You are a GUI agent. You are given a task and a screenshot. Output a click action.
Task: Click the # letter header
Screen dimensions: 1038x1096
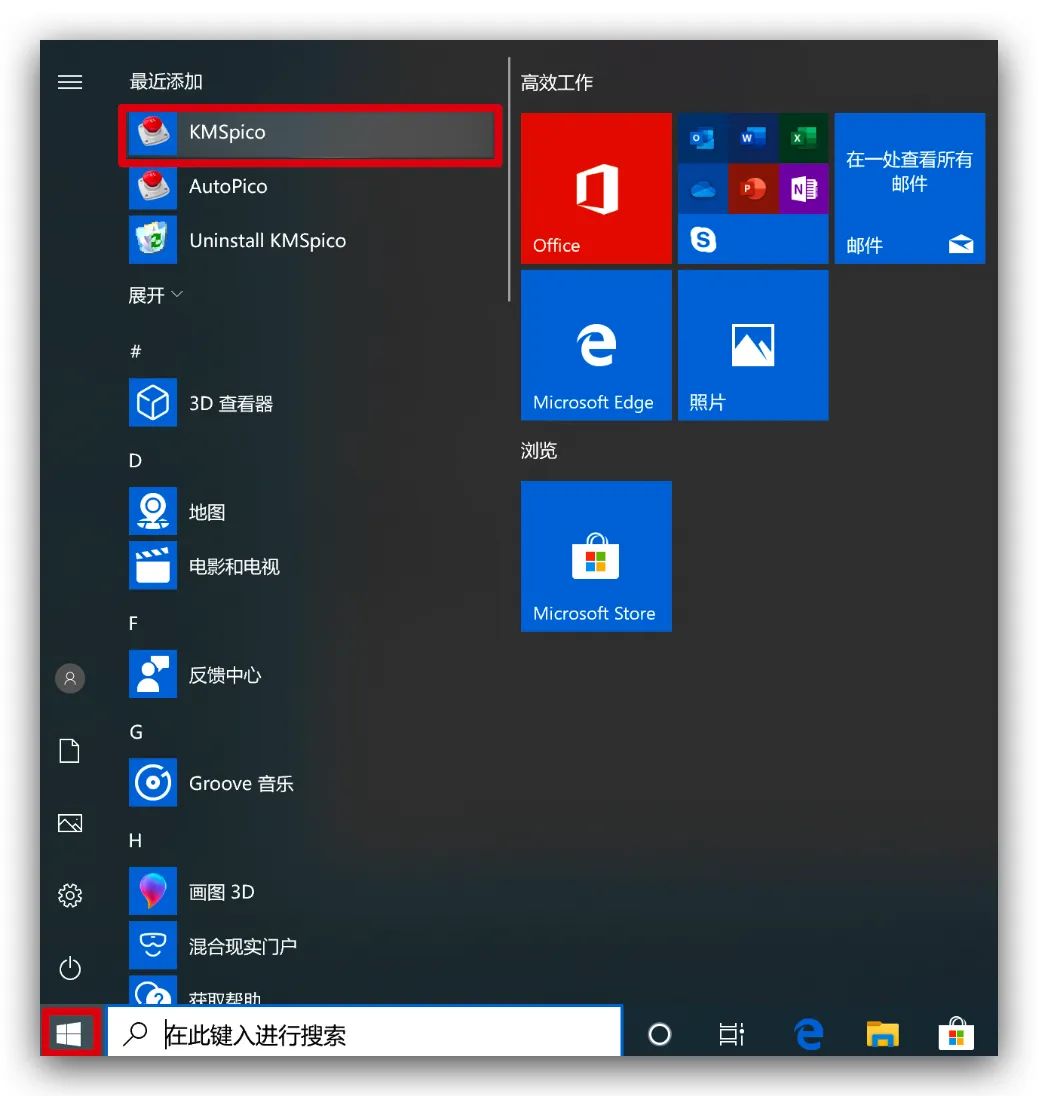click(x=136, y=351)
